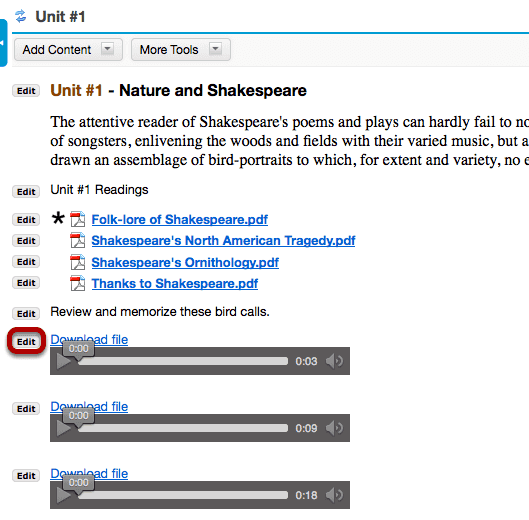529x520 pixels.
Task: Open the More Tools menu
Action: (181, 50)
